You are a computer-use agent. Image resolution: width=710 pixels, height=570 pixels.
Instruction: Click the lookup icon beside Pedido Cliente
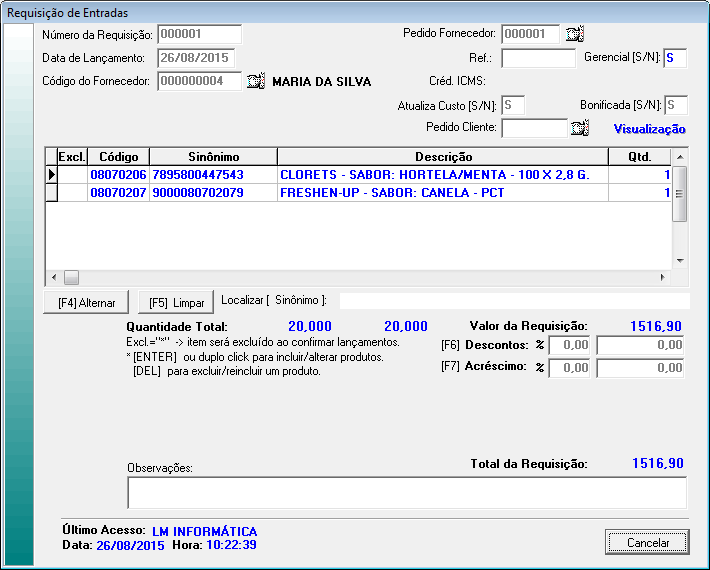580,128
